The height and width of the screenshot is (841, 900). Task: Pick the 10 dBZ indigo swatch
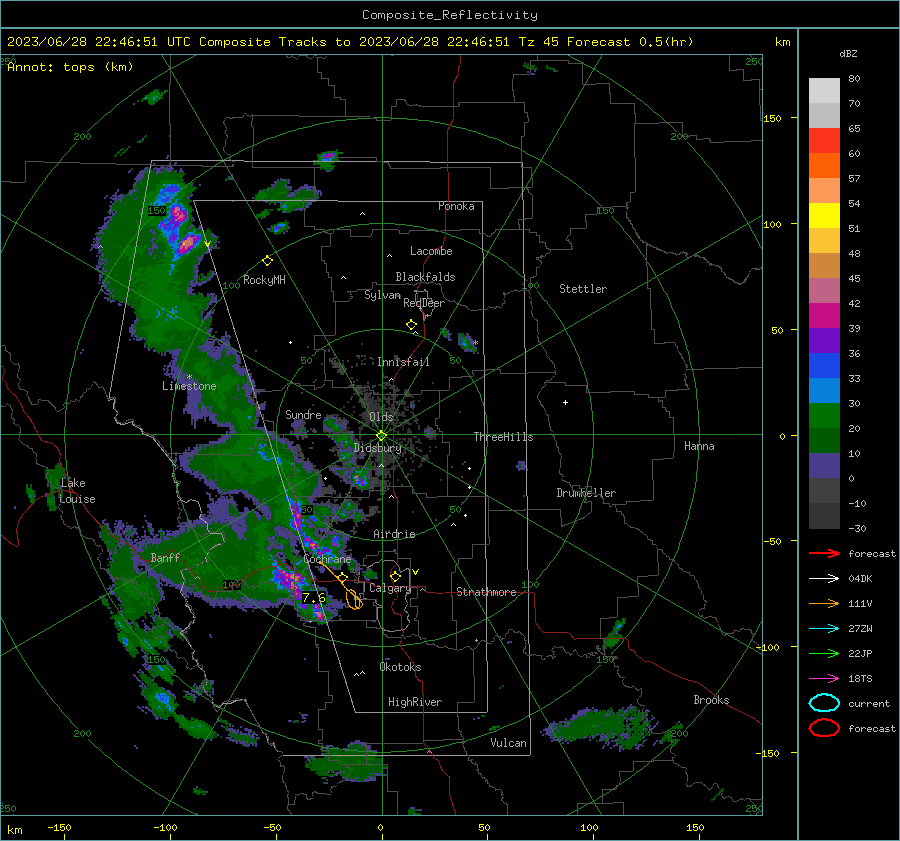pyautogui.click(x=824, y=465)
